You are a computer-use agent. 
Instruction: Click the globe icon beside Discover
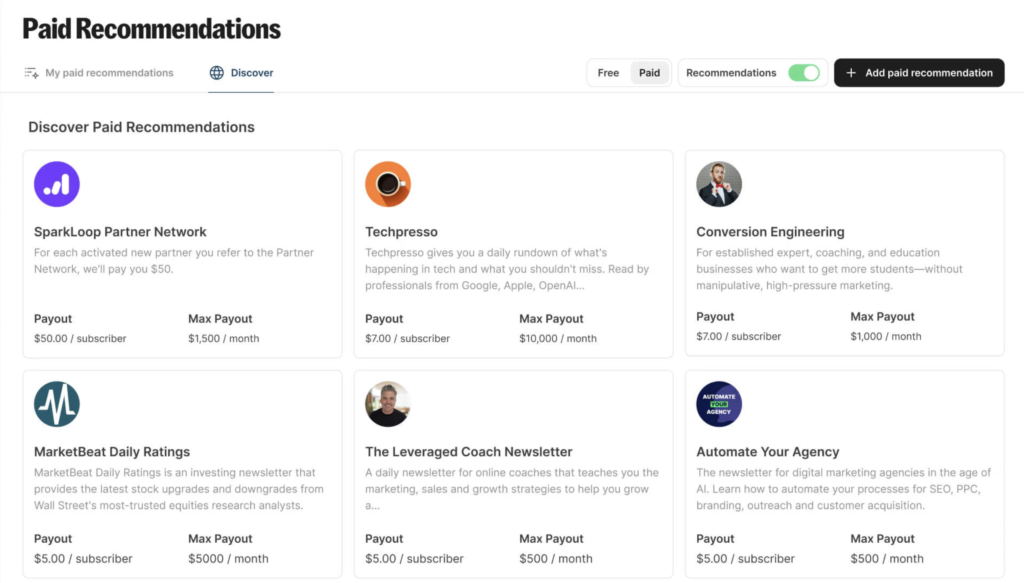coord(217,73)
